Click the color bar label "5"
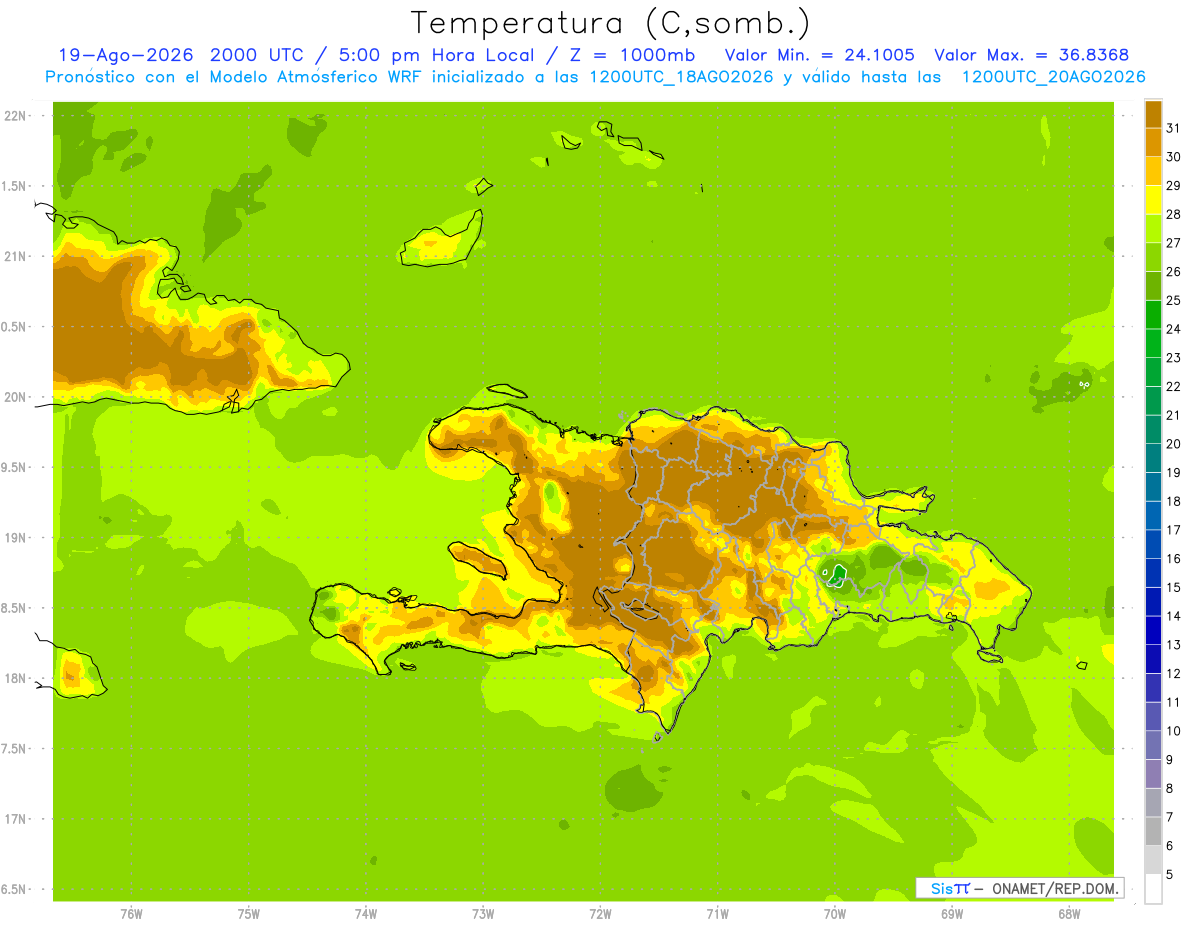The height and width of the screenshot is (927, 1200). pyautogui.click(x=1170, y=875)
